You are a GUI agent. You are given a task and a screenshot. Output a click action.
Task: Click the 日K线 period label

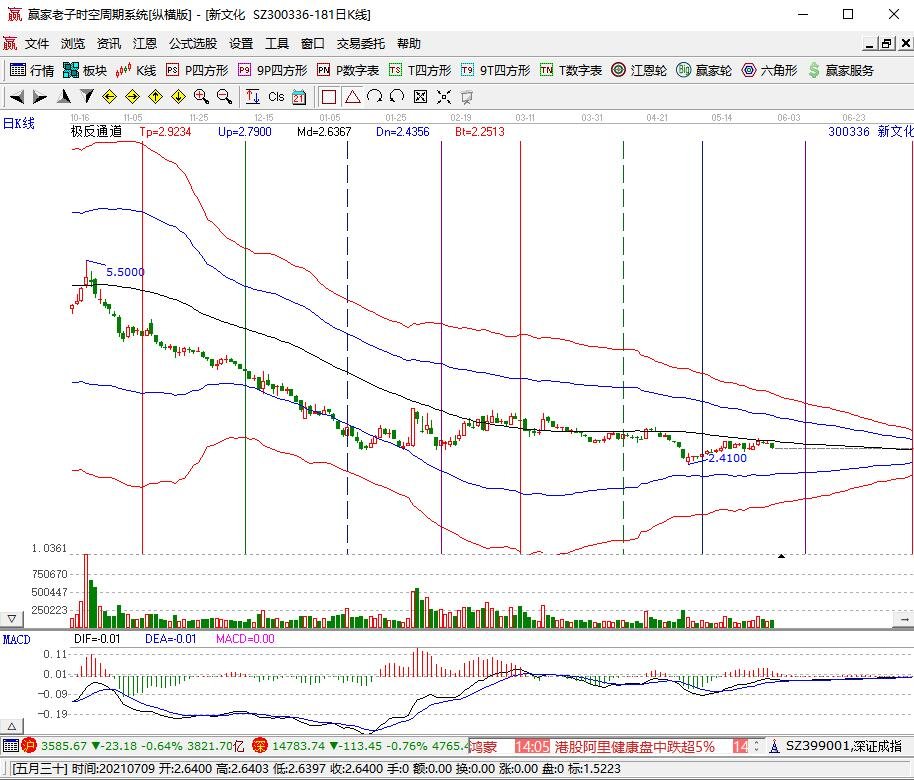click(x=19, y=124)
